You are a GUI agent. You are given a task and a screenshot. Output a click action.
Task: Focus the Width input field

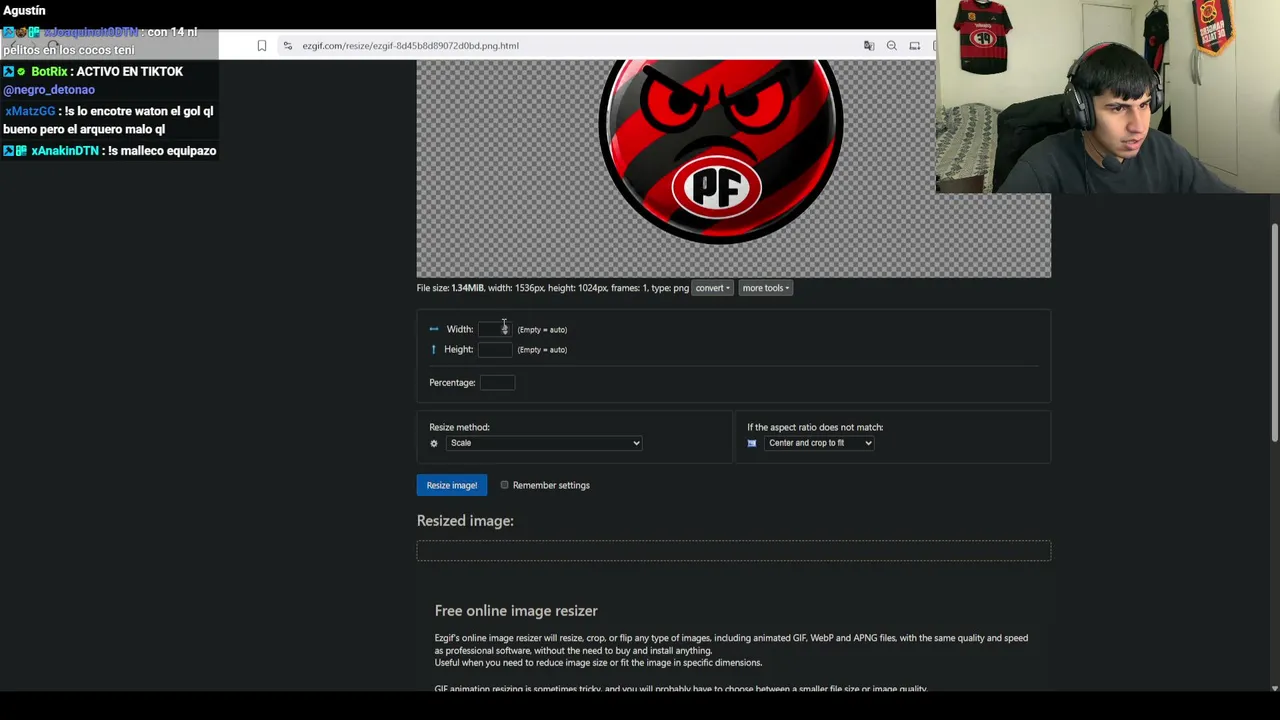495,329
